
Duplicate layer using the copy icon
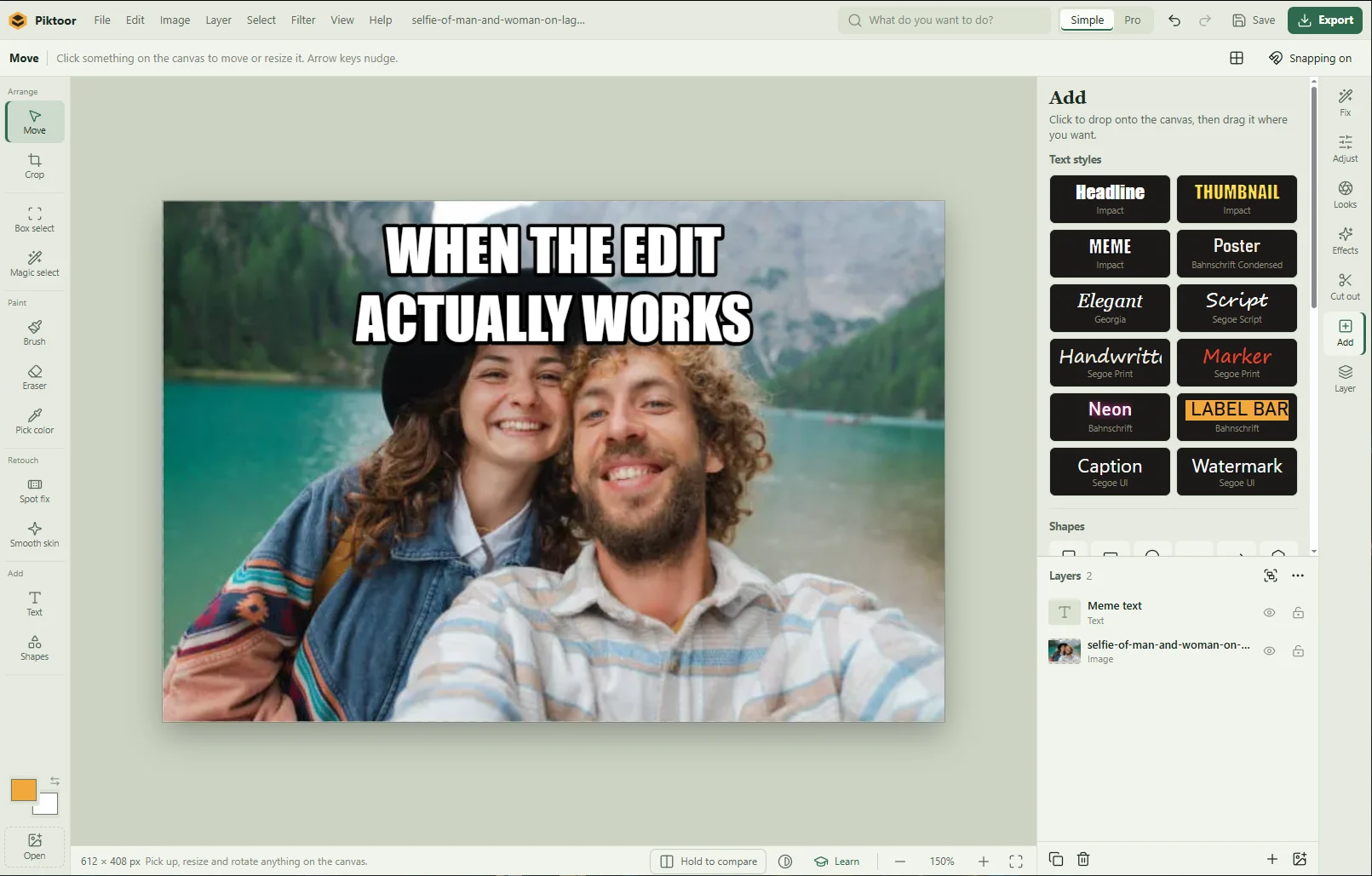(x=1056, y=859)
